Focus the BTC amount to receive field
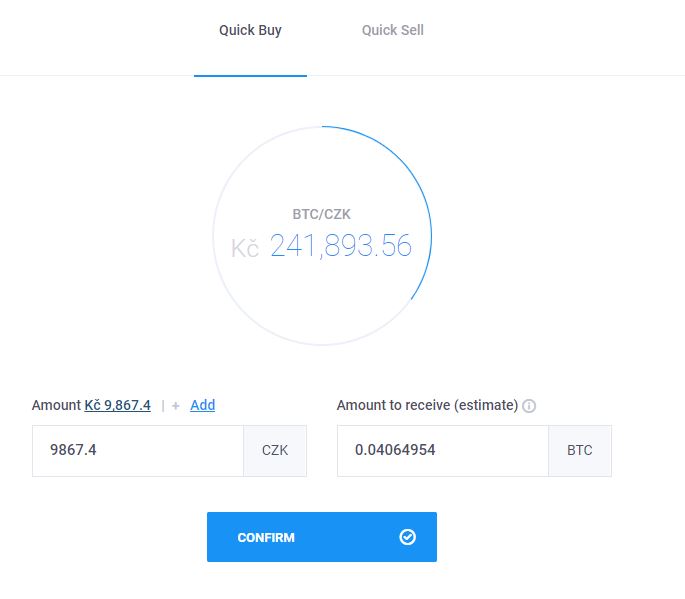The width and height of the screenshot is (685, 599). click(443, 450)
